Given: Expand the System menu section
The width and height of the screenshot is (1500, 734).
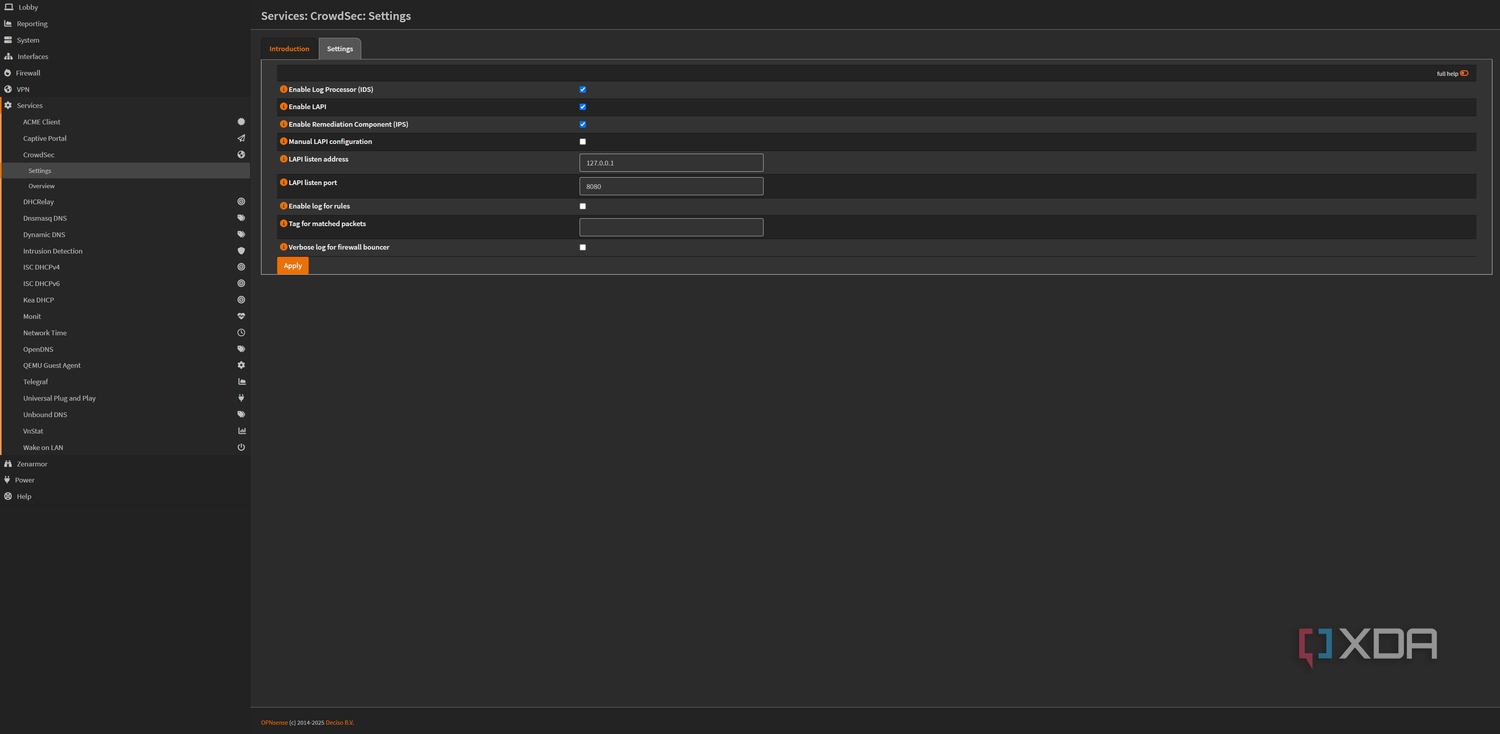Looking at the screenshot, I should [125, 40].
